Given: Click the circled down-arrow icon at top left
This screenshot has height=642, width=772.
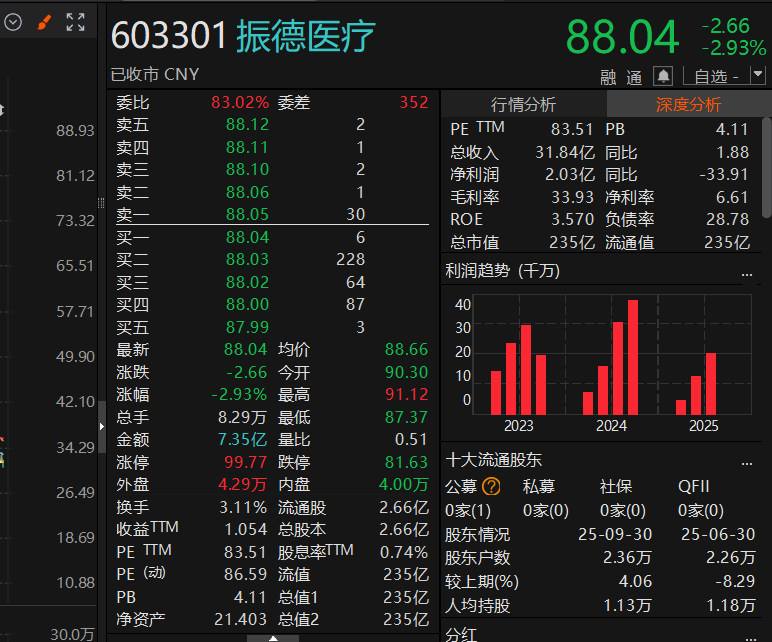Looking at the screenshot, I should point(13,22).
